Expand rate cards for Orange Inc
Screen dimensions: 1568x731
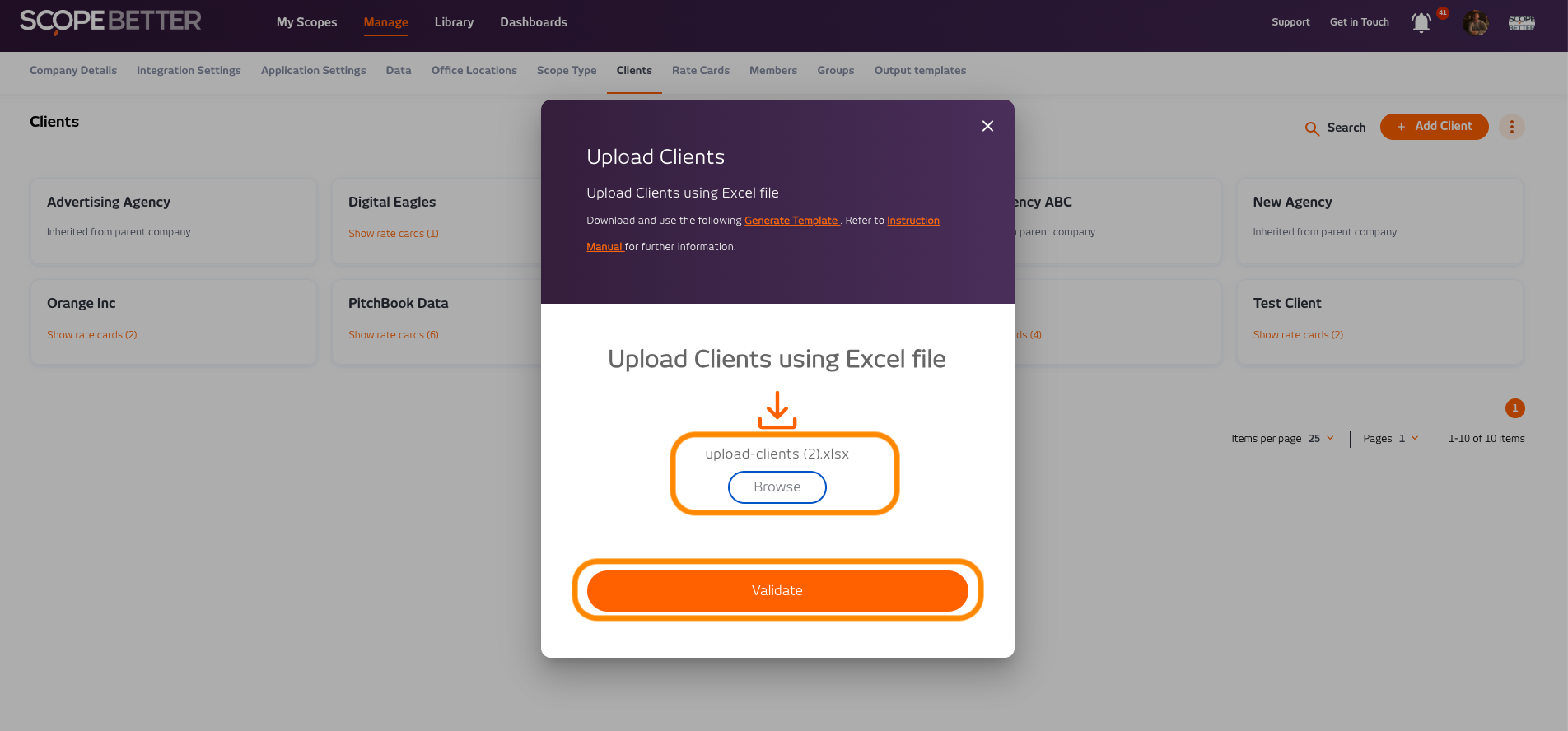pos(92,335)
